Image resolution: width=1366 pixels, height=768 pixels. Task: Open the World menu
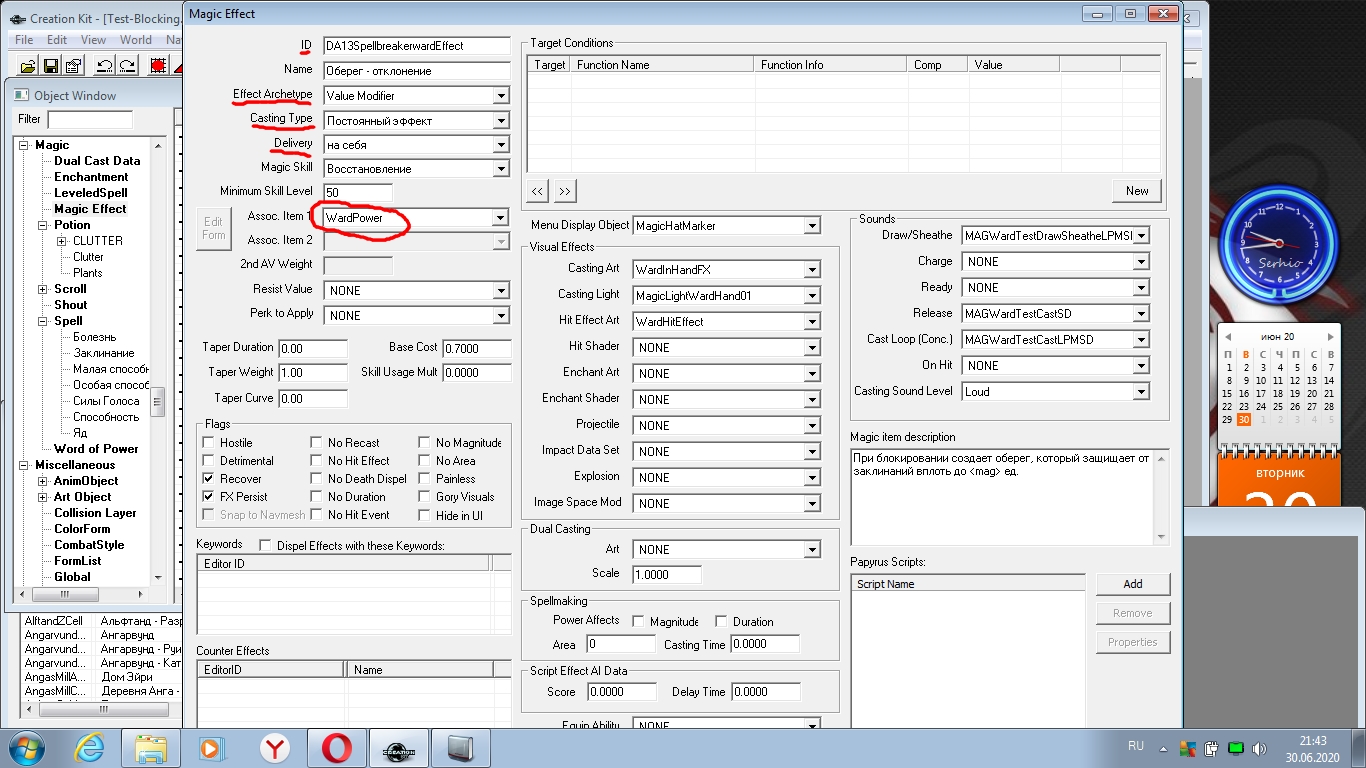(x=136, y=40)
